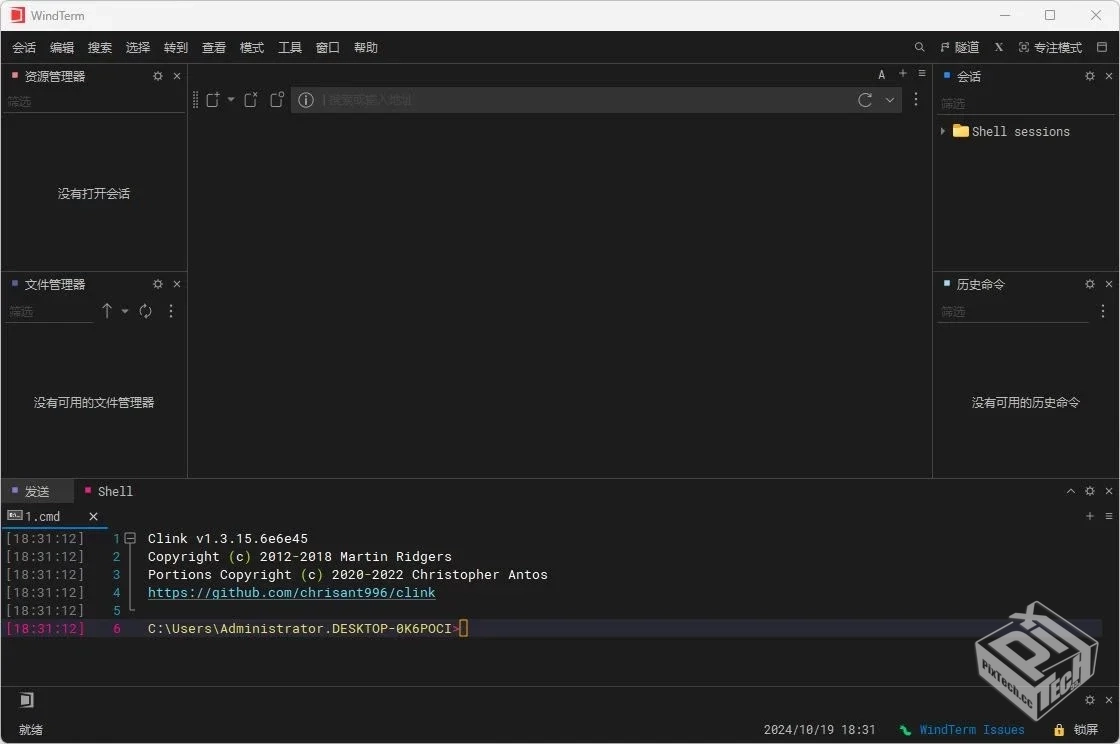Image resolution: width=1120 pixels, height=744 pixels.
Task: Click the font size A icon above address bar
Action: (881, 73)
